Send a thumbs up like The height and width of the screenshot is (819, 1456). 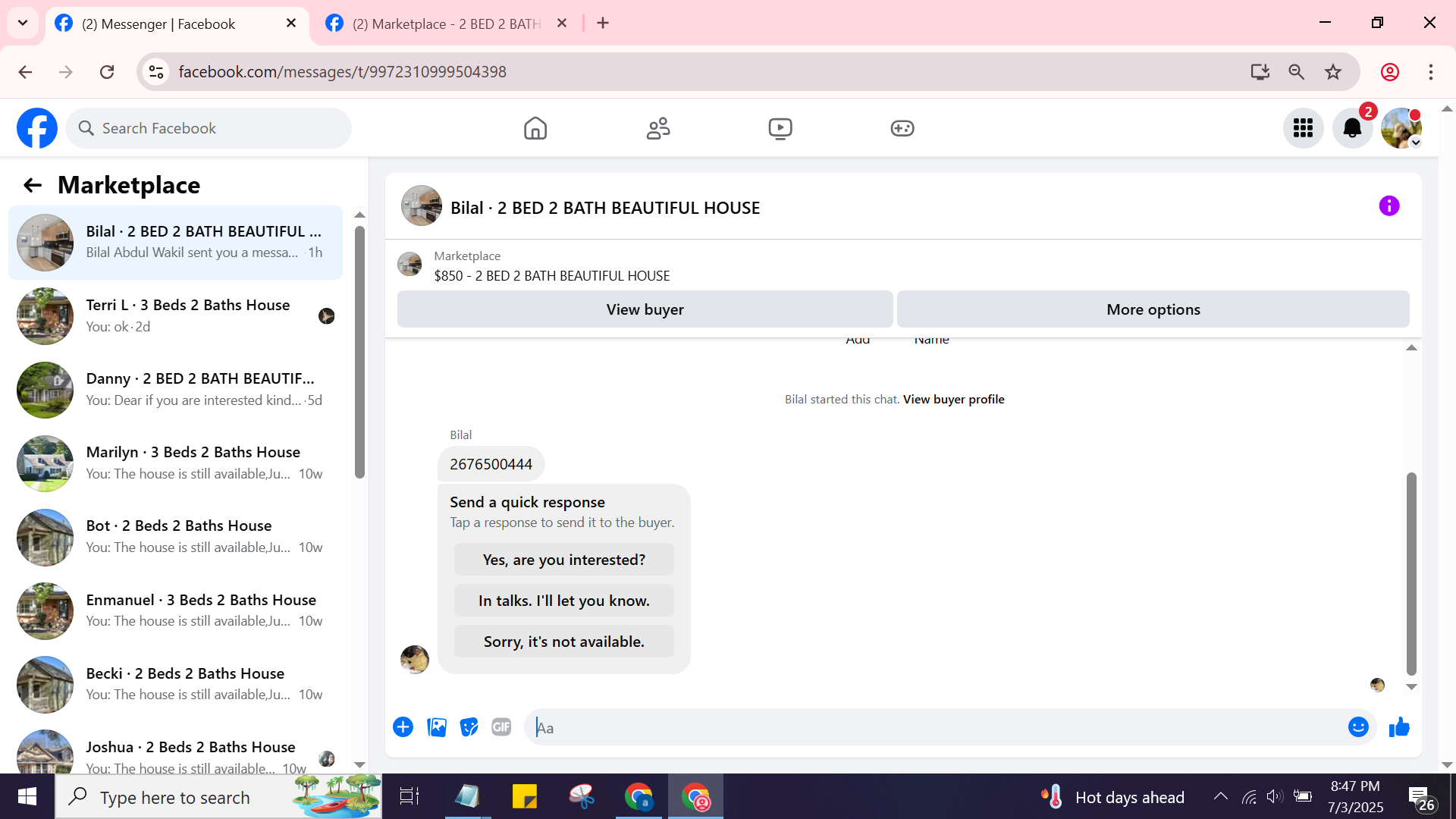[x=1399, y=727]
